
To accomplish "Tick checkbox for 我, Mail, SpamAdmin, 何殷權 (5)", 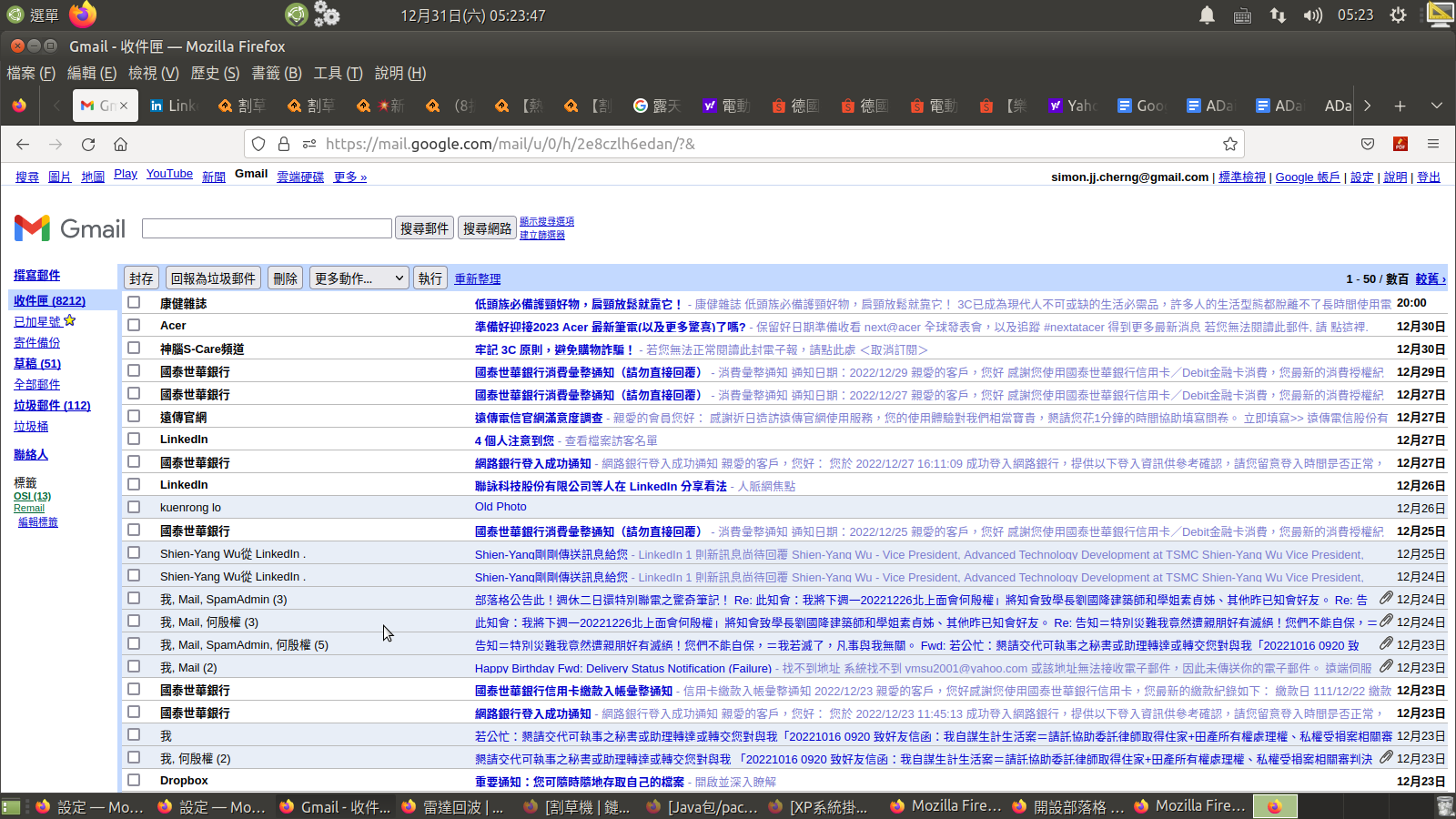I will (x=134, y=643).
